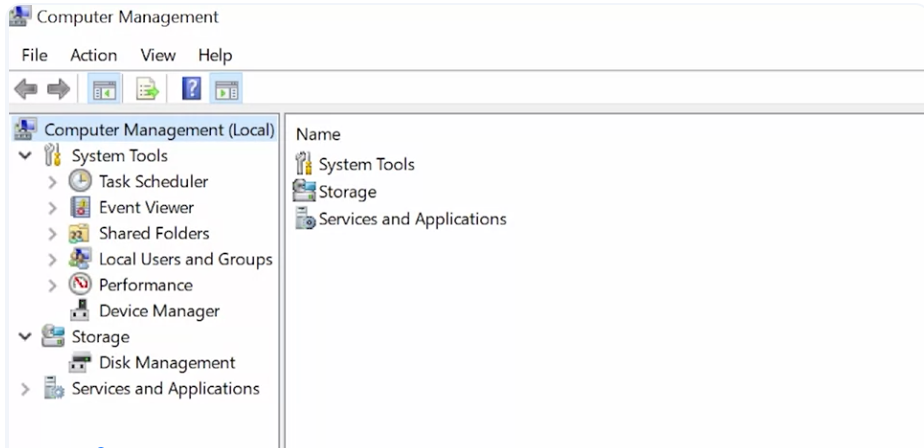Expand the Shared Folders node

52,233
